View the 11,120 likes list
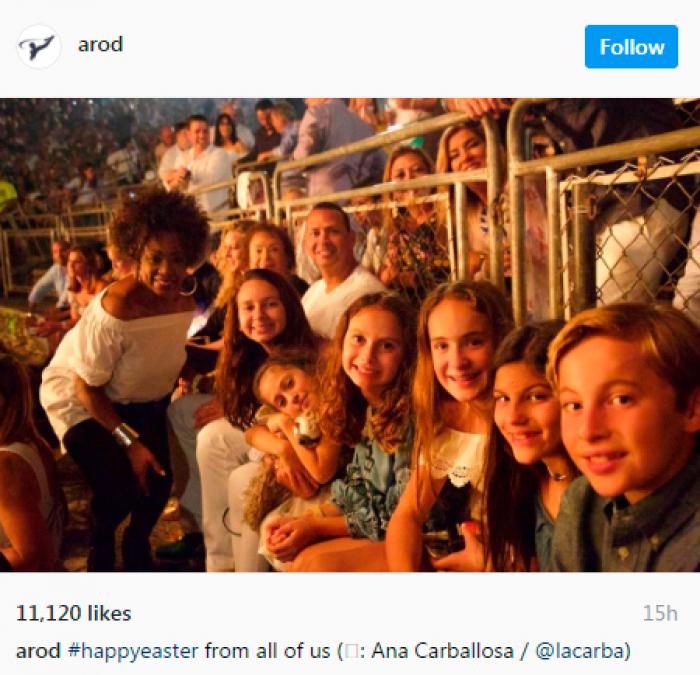The width and height of the screenshot is (700, 675). point(74,613)
